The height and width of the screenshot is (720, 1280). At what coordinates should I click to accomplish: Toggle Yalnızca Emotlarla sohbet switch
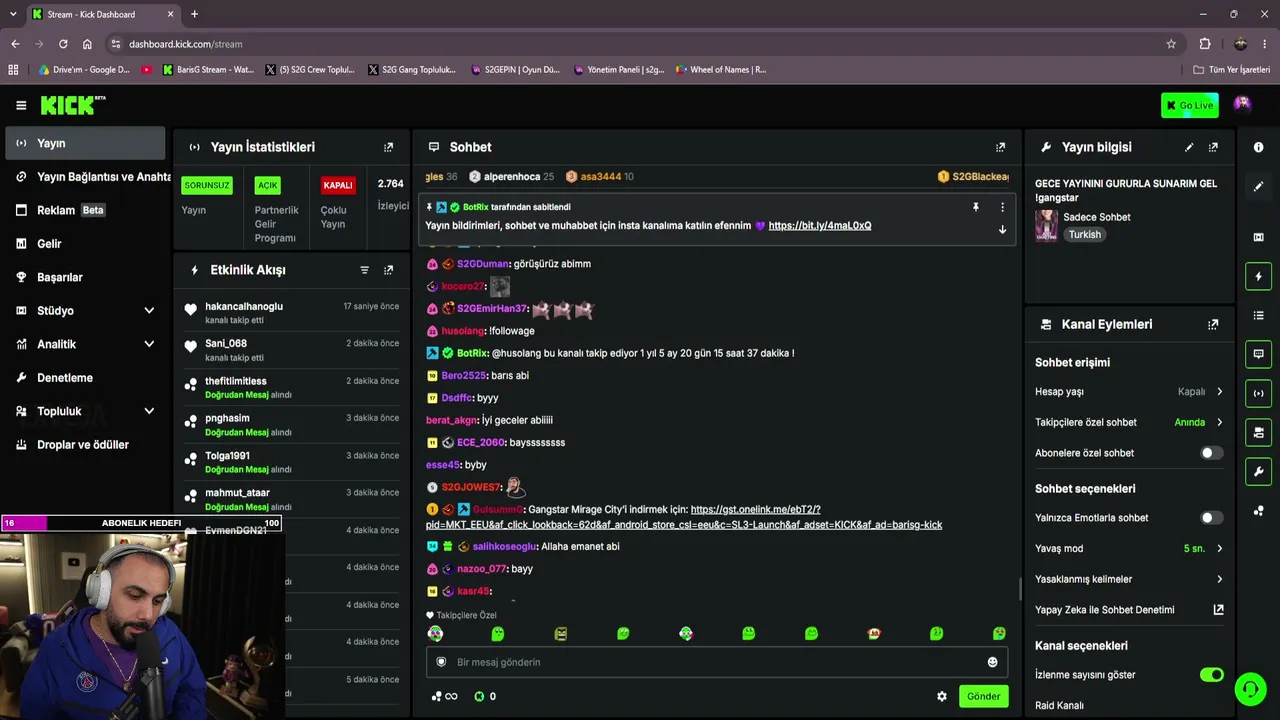1211,518
